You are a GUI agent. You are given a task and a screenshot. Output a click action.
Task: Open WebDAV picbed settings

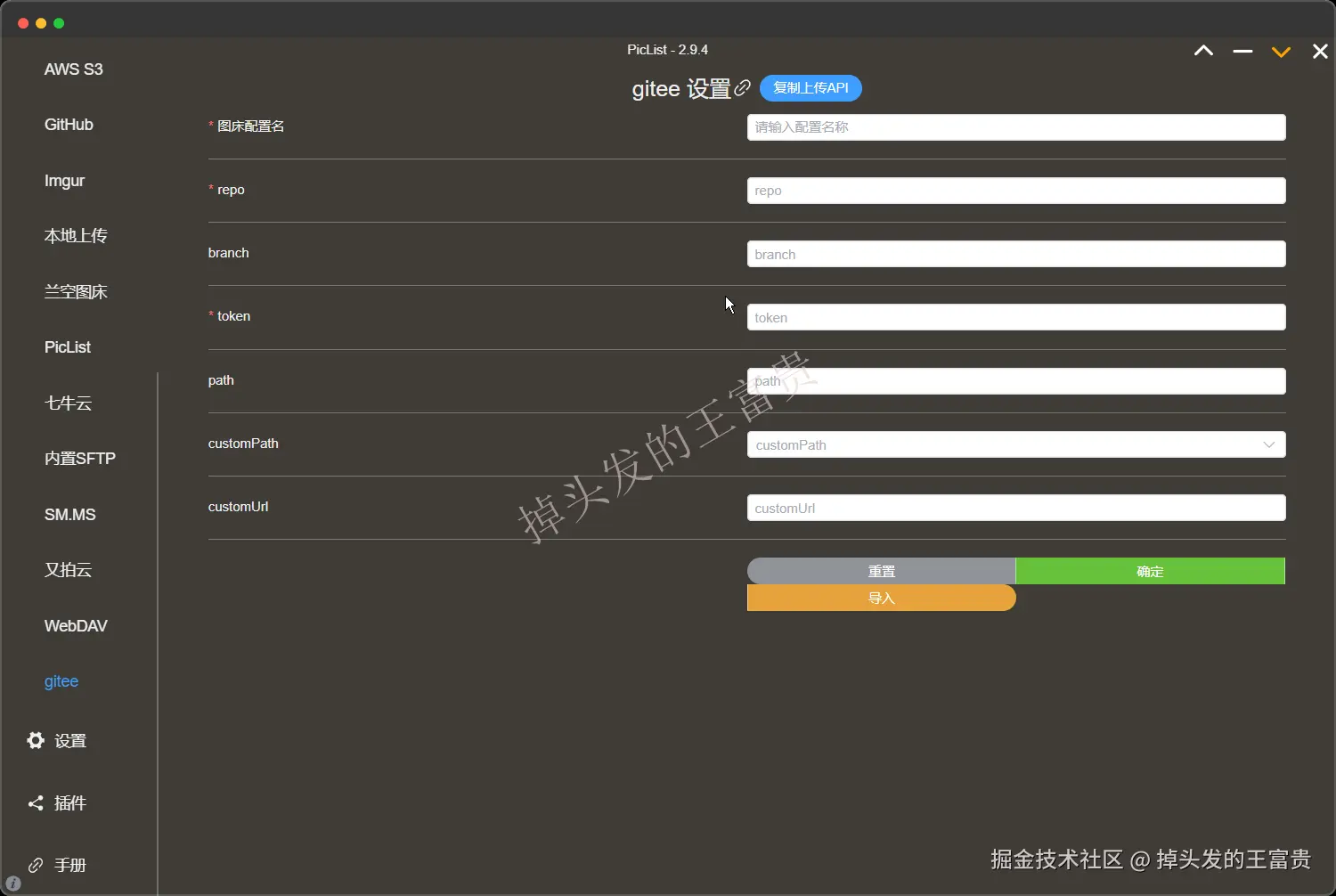click(x=76, y=626)
